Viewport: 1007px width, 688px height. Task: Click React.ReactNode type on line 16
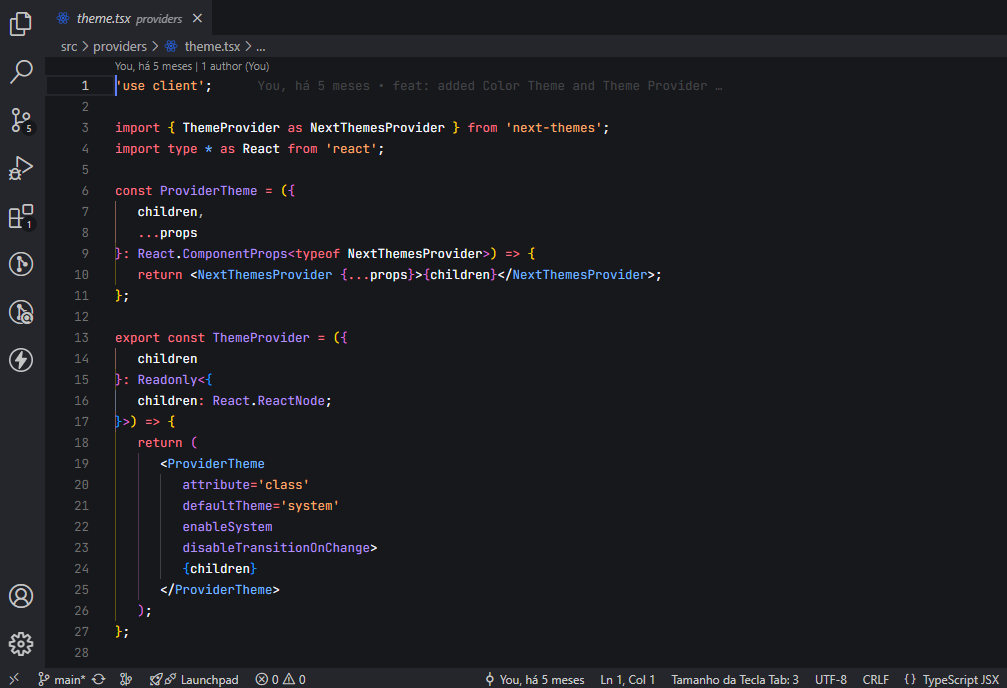[268, 401]
